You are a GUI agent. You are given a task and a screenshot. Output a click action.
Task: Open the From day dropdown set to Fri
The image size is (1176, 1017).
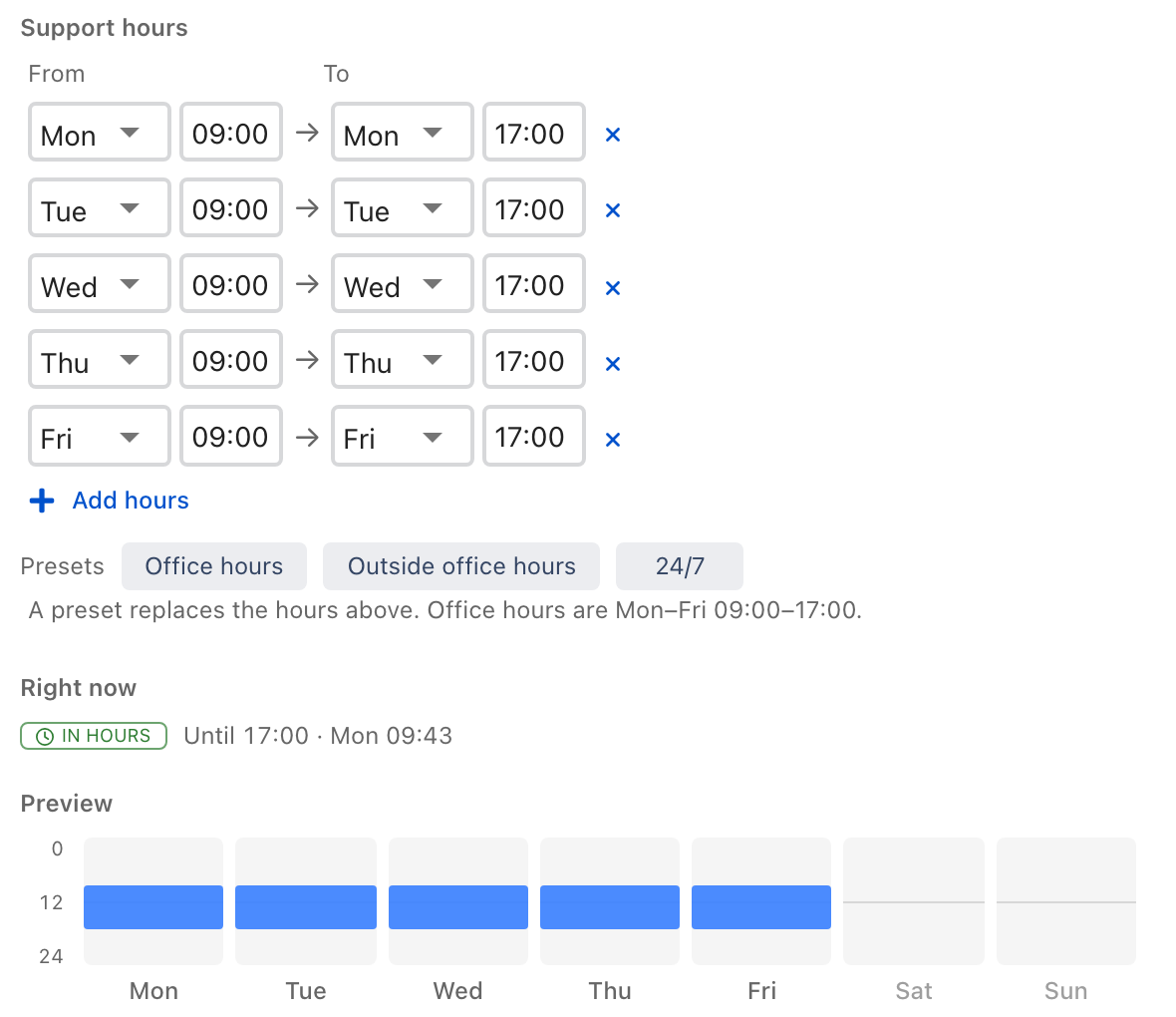100,436
